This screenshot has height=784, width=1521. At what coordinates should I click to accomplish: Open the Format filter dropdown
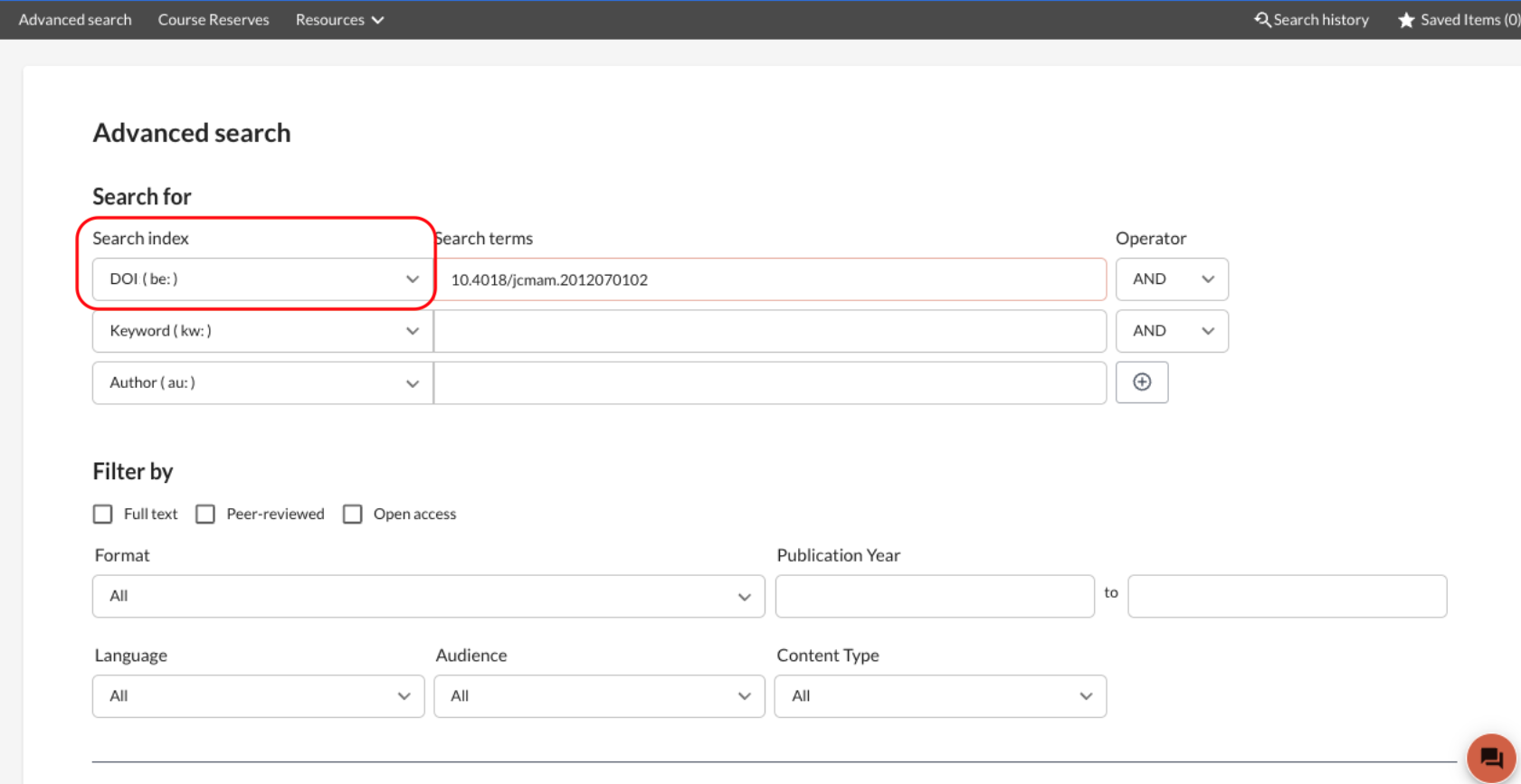[428, 597]
